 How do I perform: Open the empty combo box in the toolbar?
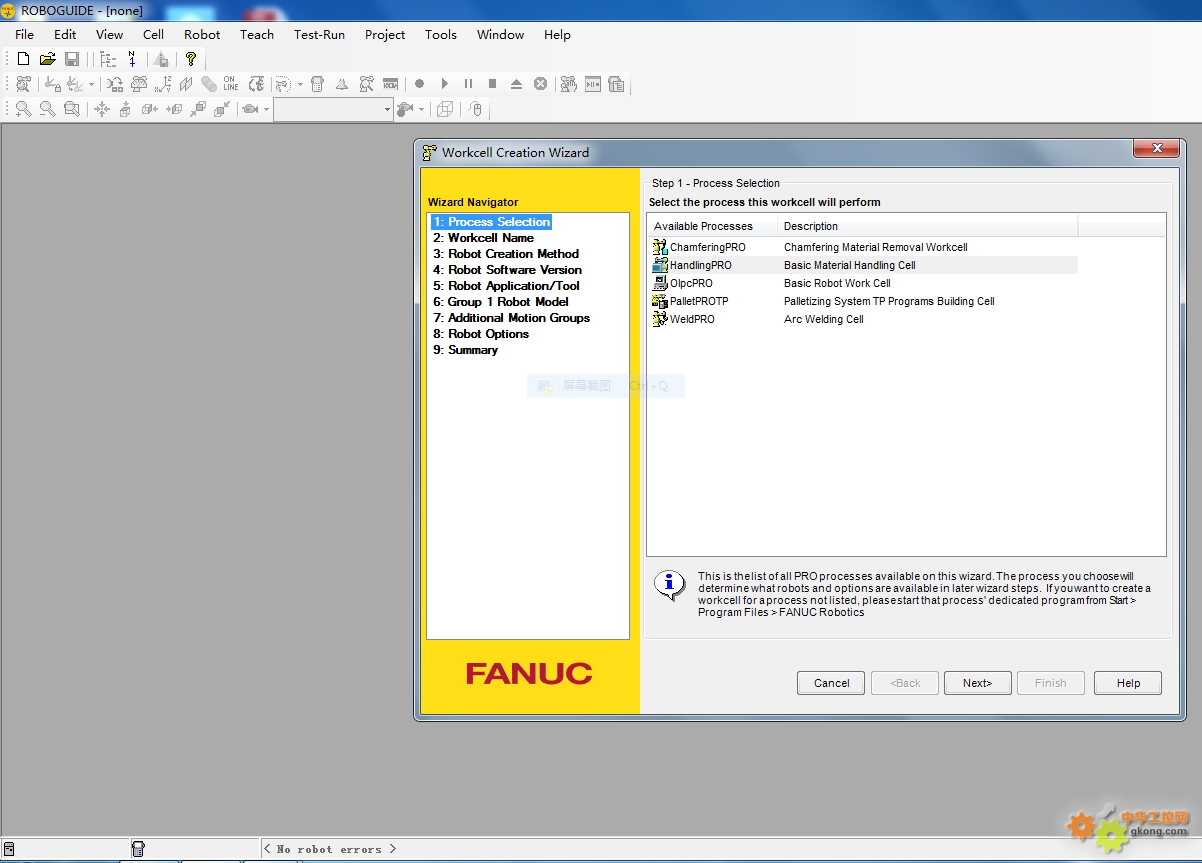tap(333, 109)
